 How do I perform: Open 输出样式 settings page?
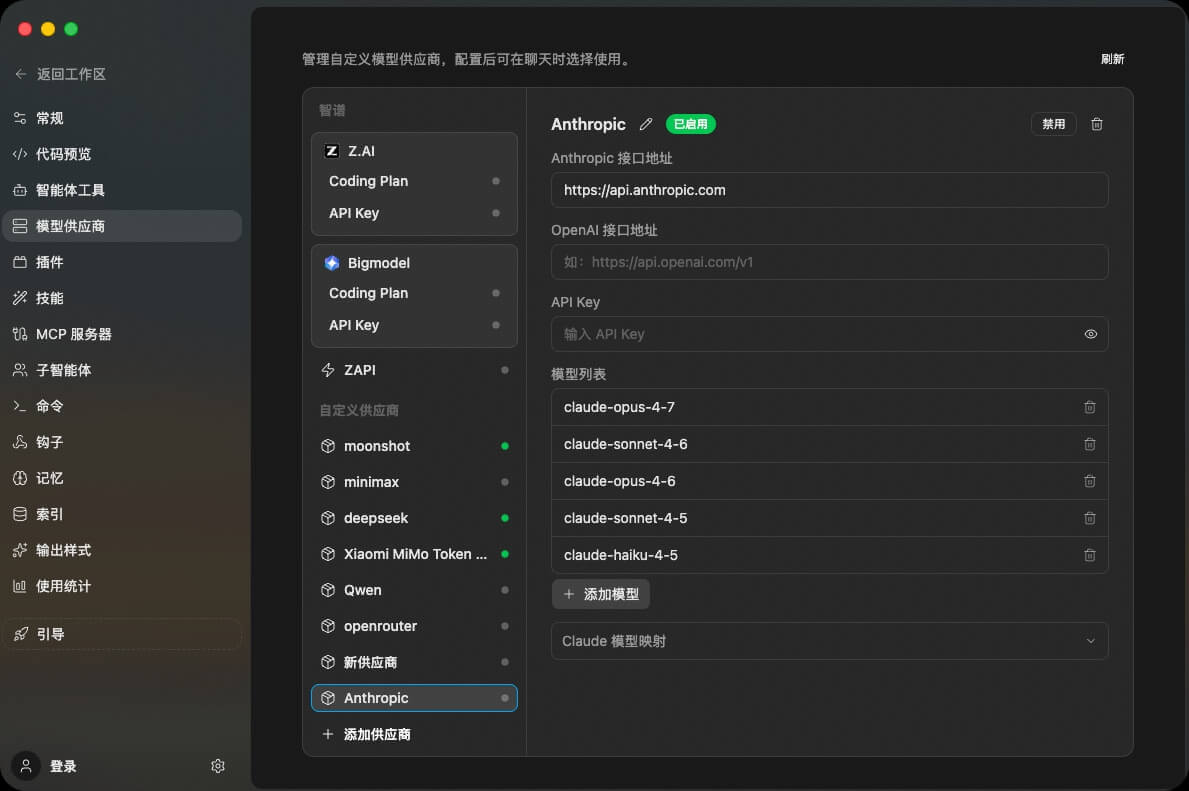tap(122, 551)
